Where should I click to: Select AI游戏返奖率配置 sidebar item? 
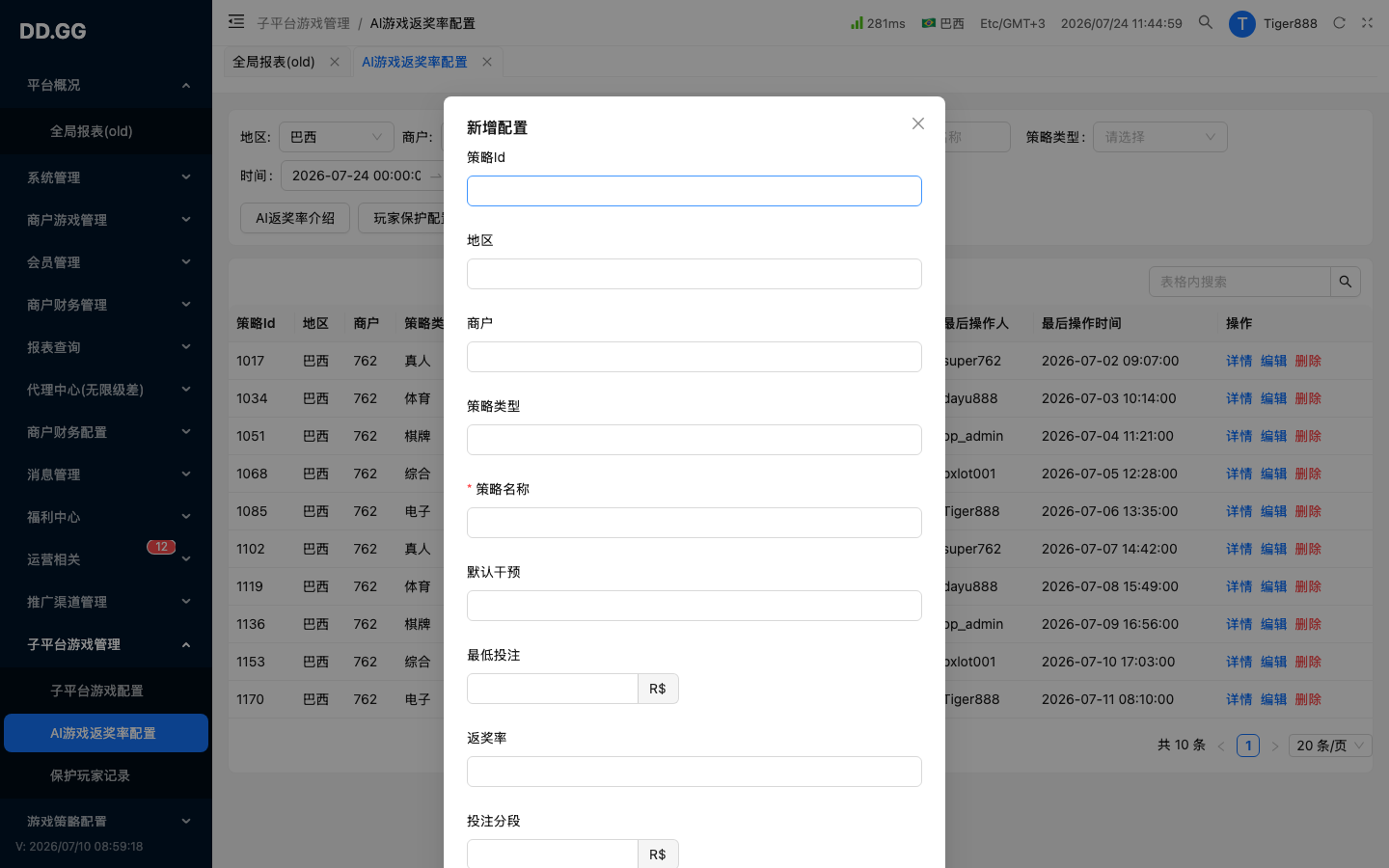click(x=106, y=733)
